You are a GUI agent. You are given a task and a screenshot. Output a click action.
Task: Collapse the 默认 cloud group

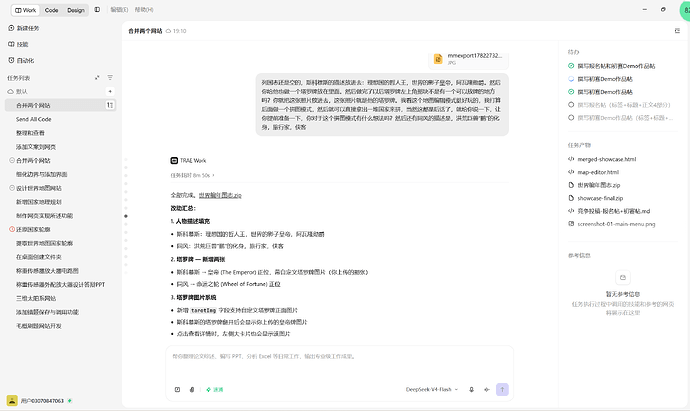pyautogui.click(x=11, y=92)
